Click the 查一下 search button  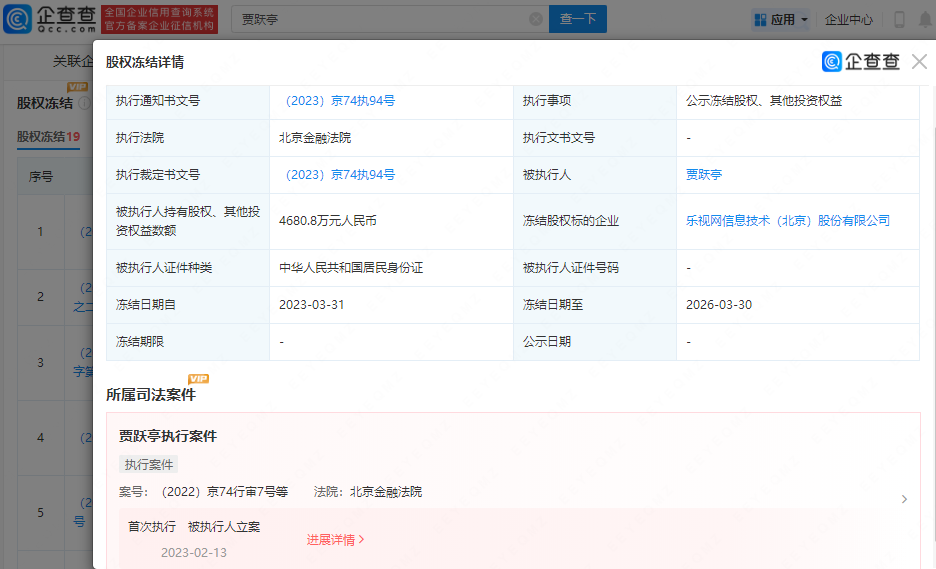578,19
